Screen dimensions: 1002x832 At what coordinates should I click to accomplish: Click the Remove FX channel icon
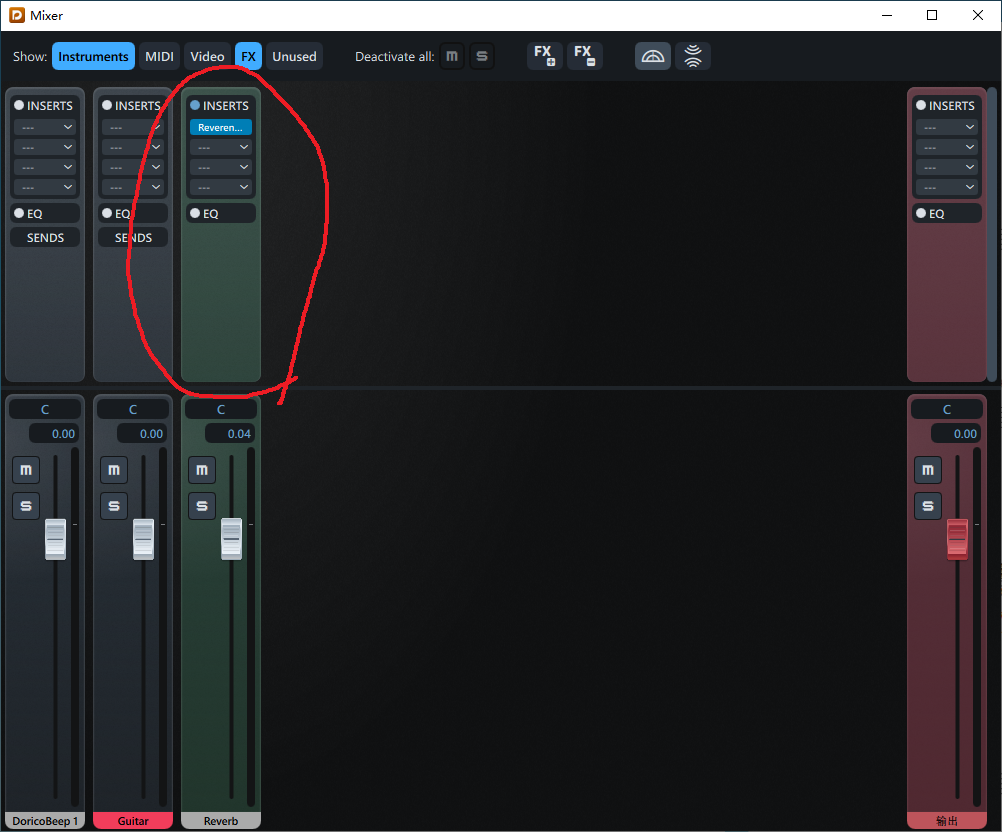pyautogui.click(x=584, y=56)
